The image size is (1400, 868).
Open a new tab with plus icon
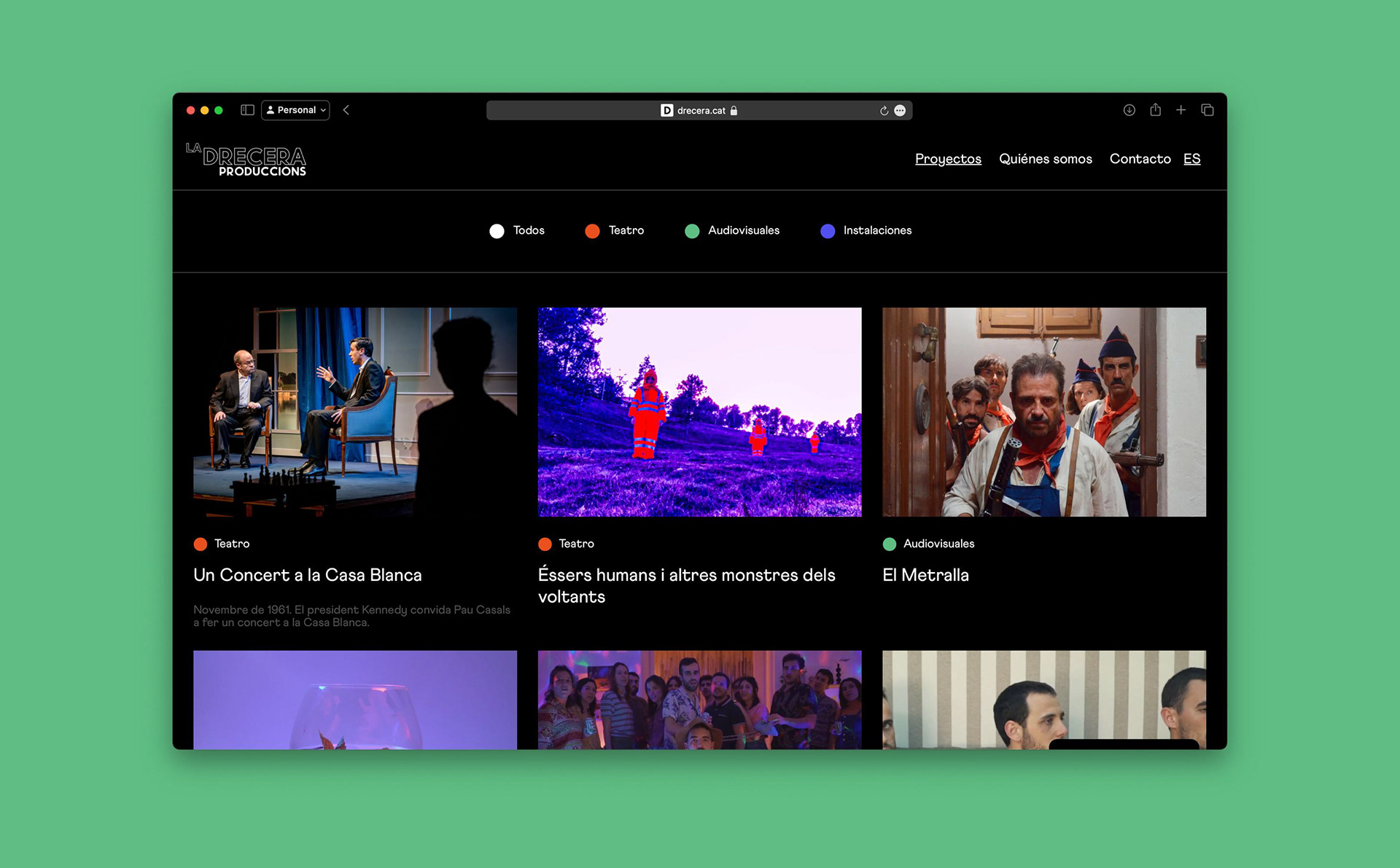1181,110
